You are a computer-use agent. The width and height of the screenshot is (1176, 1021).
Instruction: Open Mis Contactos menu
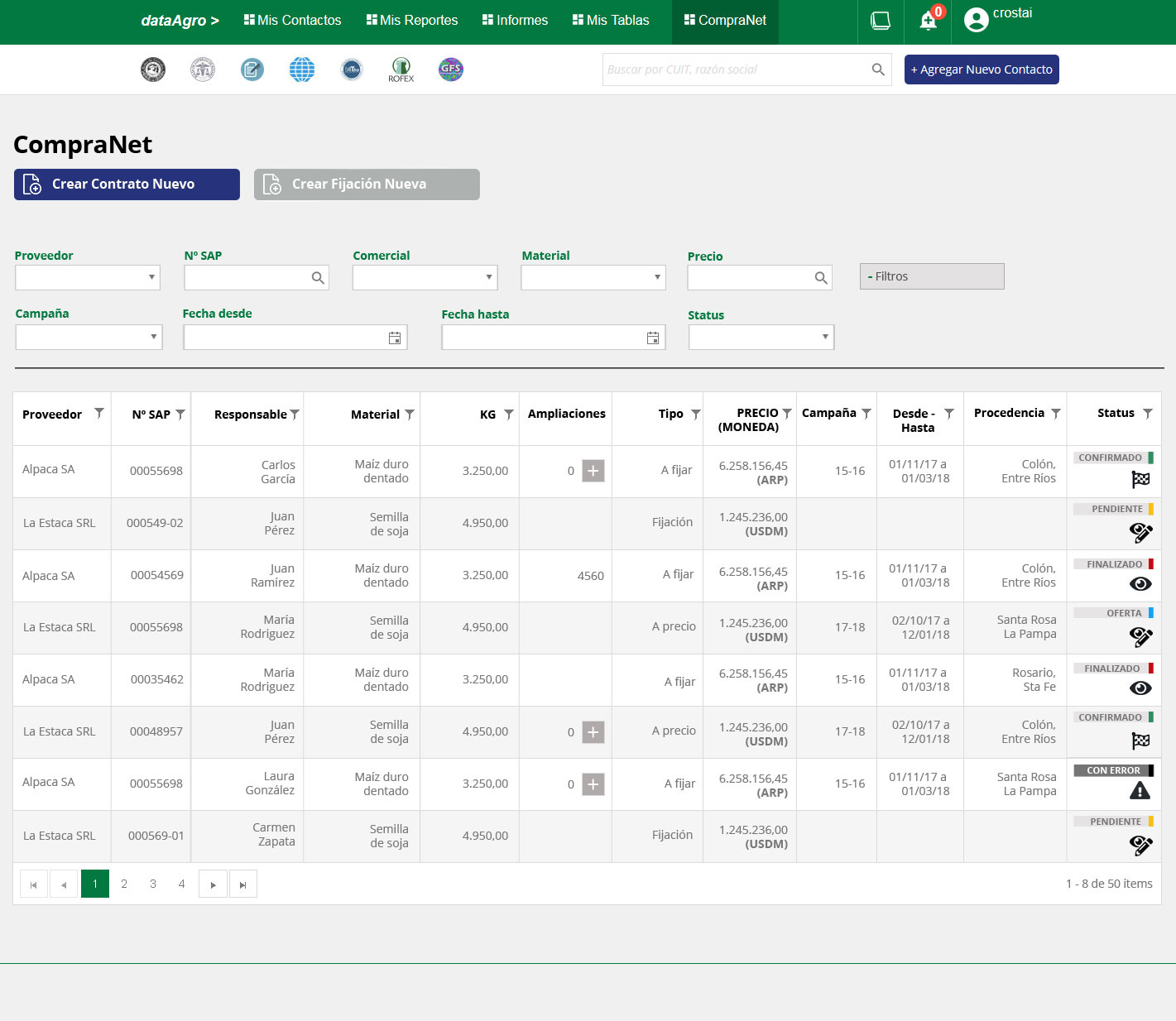(292, 21)
